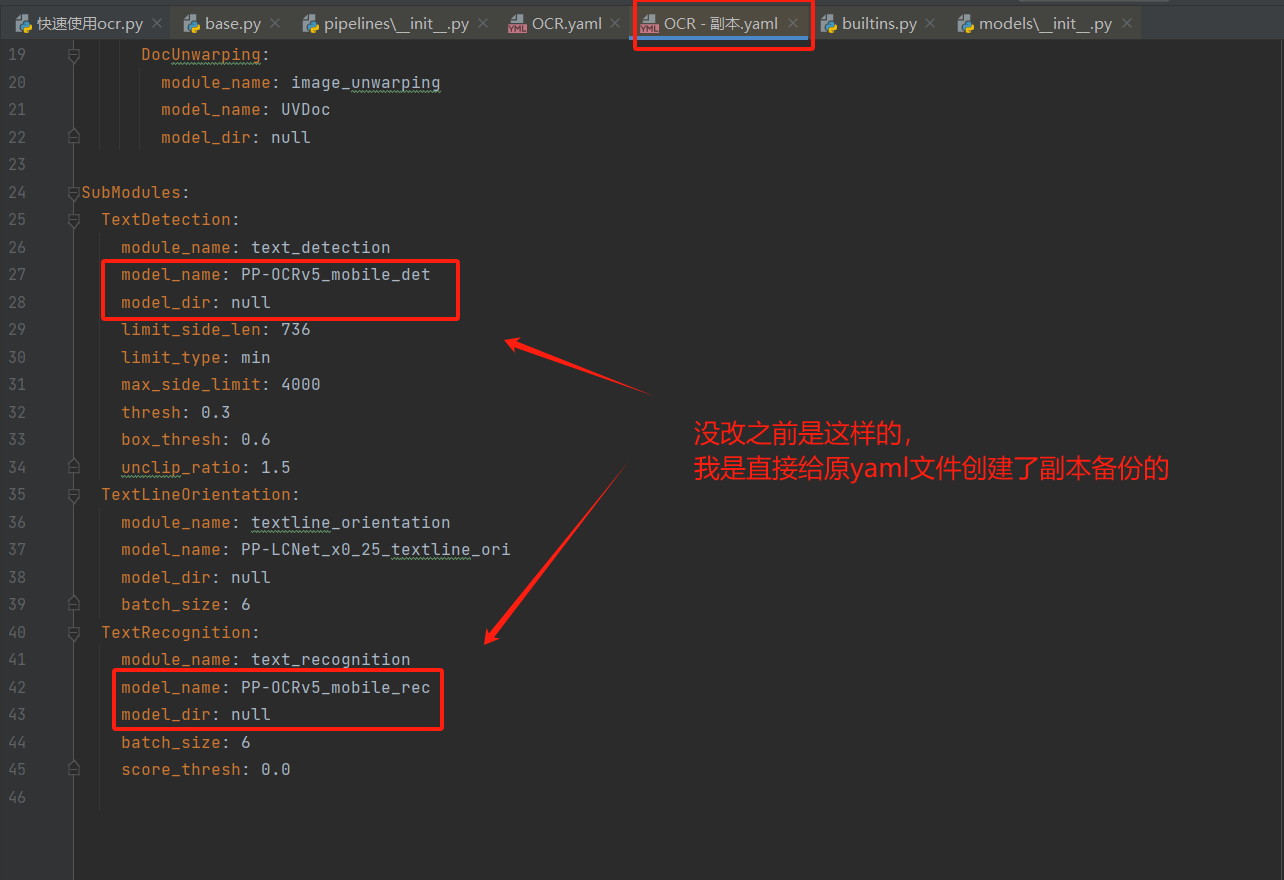This screenshot has width=1284, height=880.
Task: Click the thresh value 0.3
Action: tap(215, 412)
